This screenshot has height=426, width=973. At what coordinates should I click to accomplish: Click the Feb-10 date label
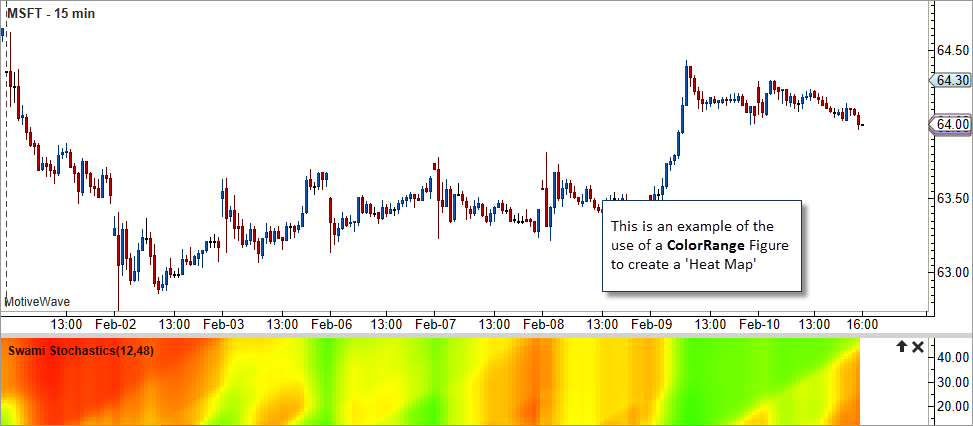coord(759,324)
